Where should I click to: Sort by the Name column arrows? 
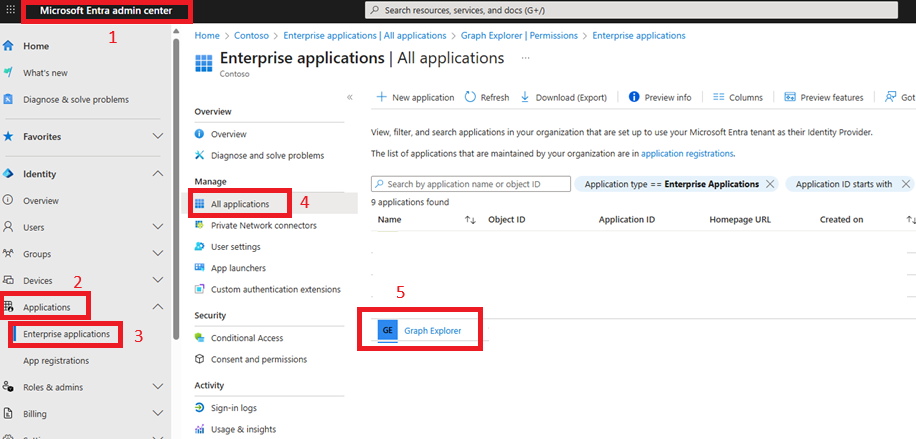click(470, 220)
